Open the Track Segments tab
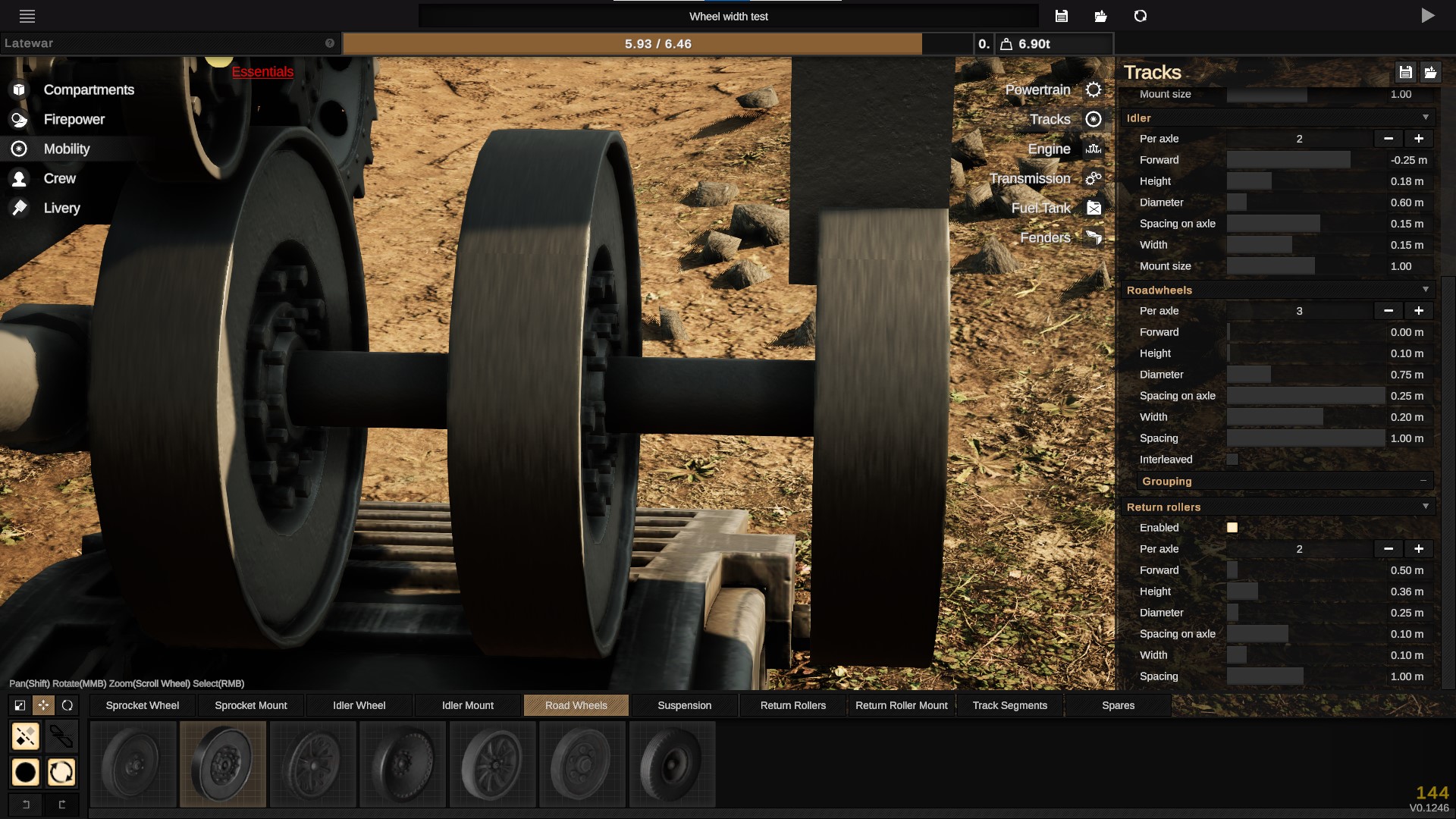The height and width of the screenshot is (819, 1456). click(1009, 705)
